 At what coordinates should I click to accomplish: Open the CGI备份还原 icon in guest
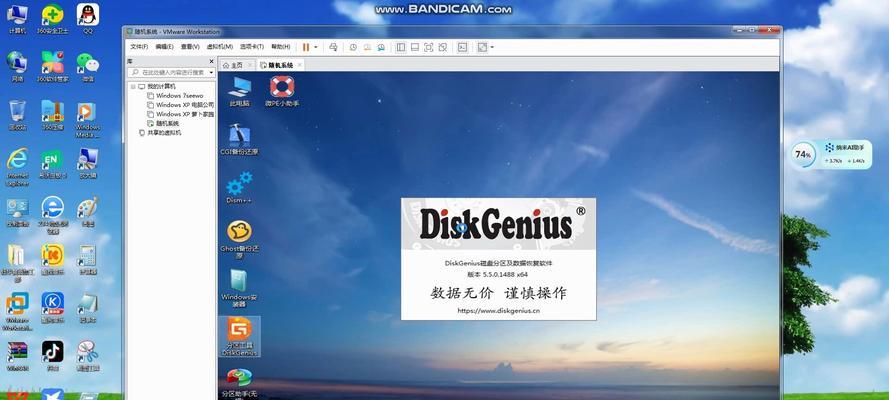click(x=239, y=139)
